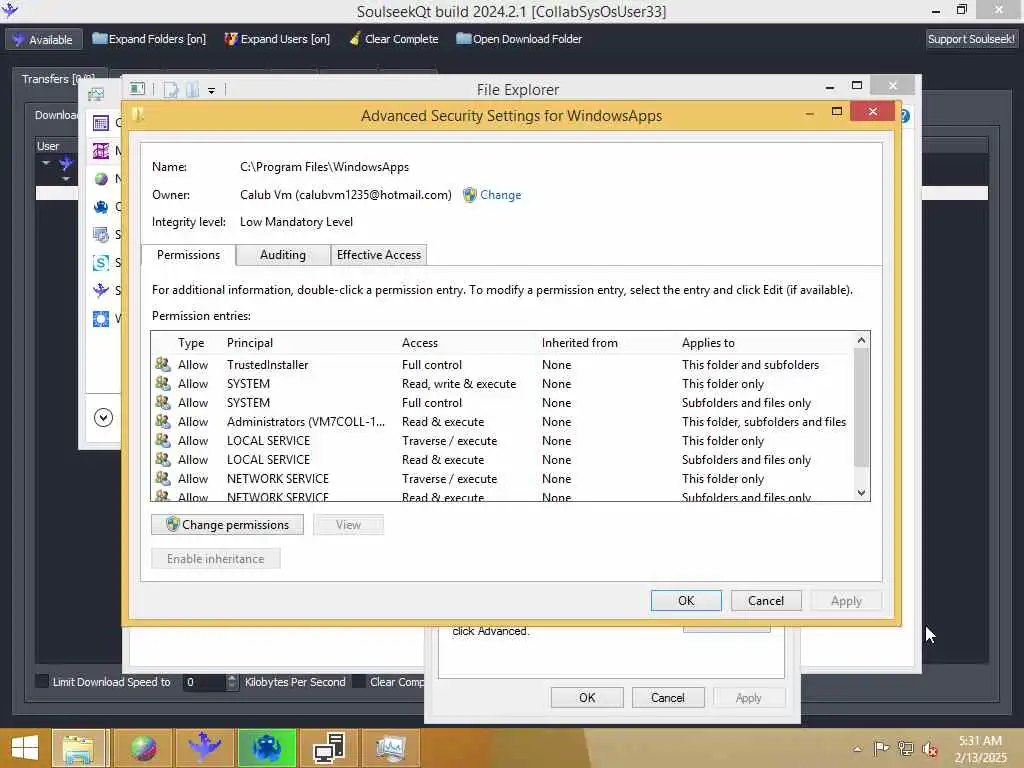The width and height of the screenshot is (1024, 768).
Task: Select the TrustedInstaller permission entry
Action: 503,364
